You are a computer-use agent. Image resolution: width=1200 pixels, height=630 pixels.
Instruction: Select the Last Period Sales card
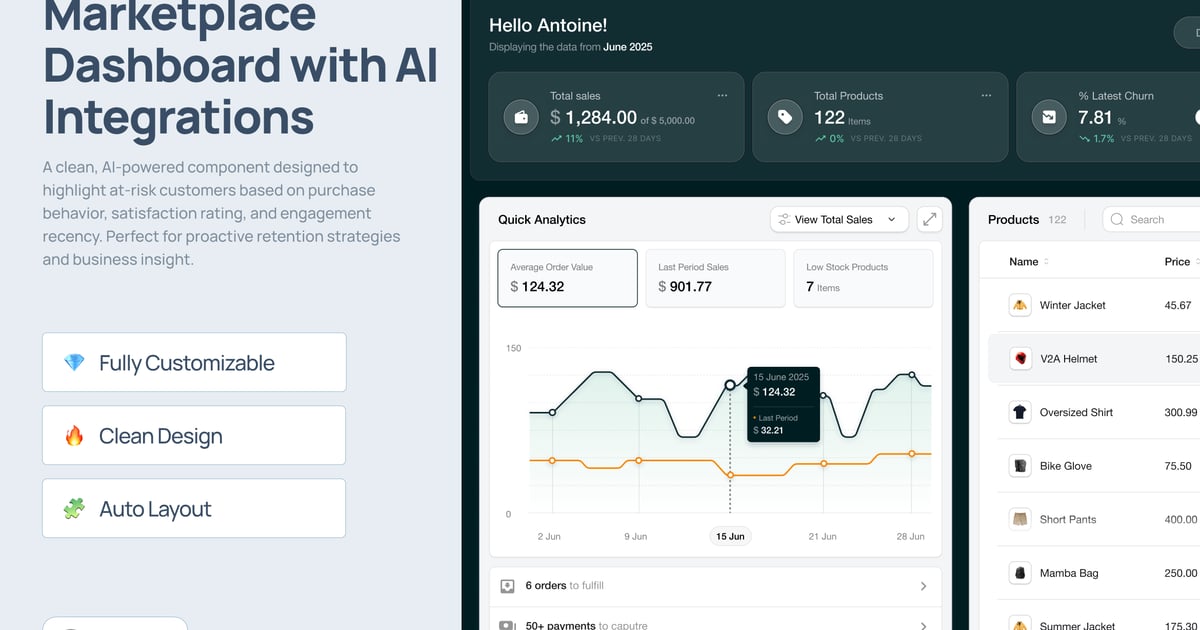tap(715, 278)
